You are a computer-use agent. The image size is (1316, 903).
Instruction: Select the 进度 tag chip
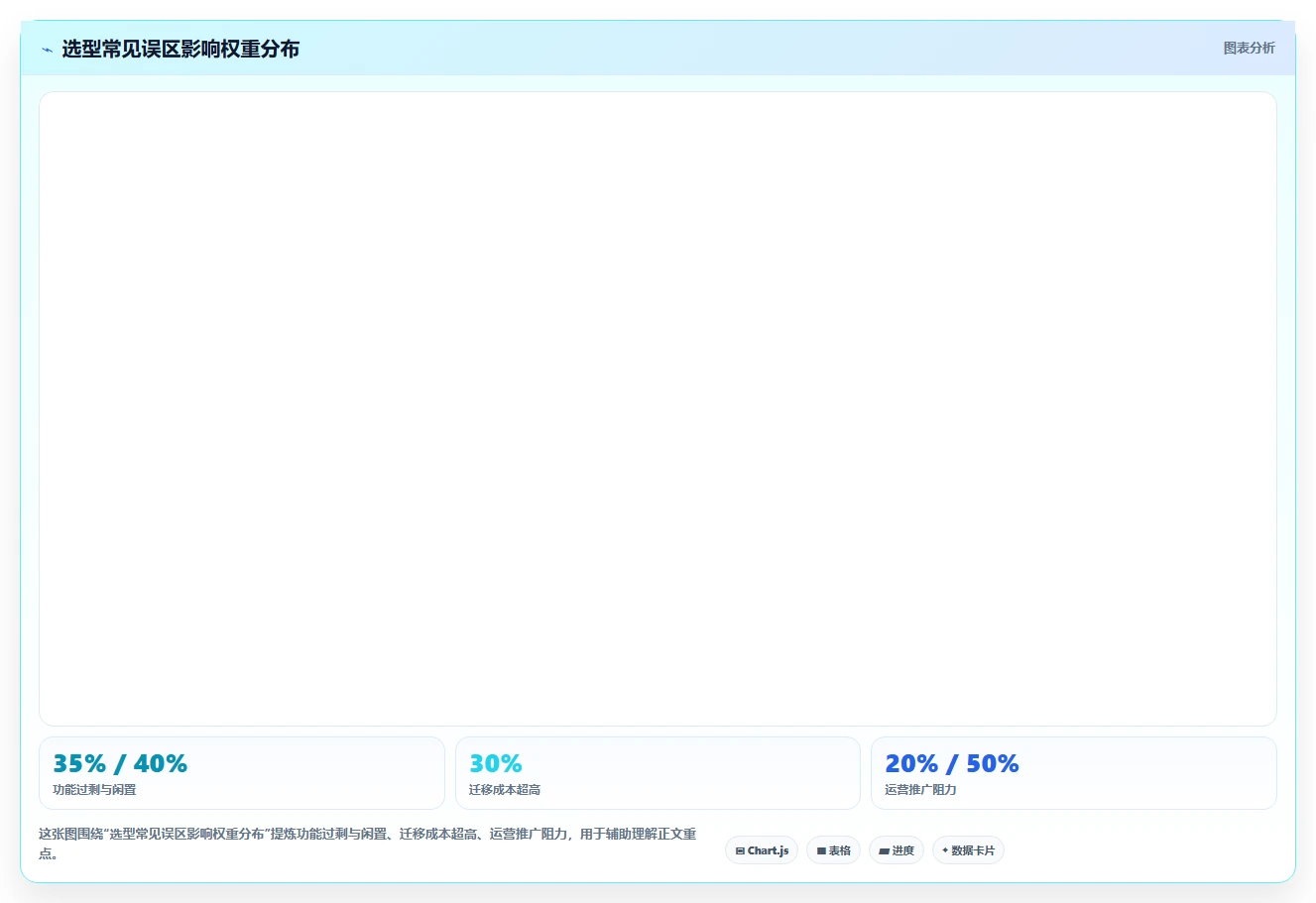pyautogui.click(x=897, y=850)
